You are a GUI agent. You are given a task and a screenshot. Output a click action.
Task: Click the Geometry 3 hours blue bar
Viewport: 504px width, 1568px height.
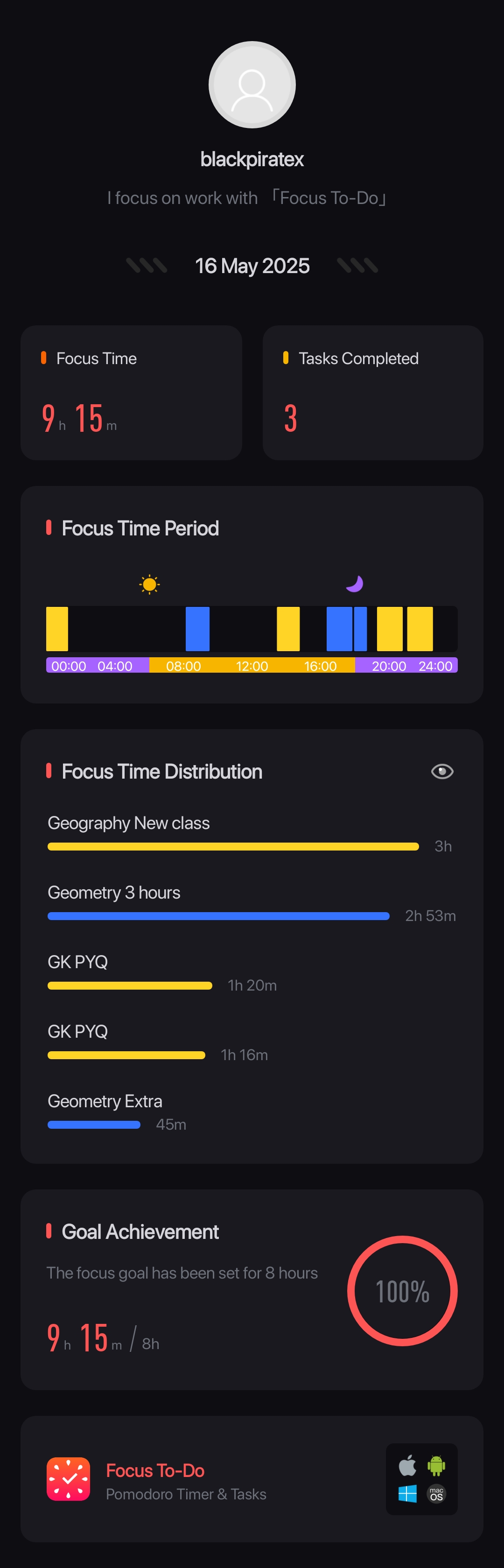[x=218, y=915]
